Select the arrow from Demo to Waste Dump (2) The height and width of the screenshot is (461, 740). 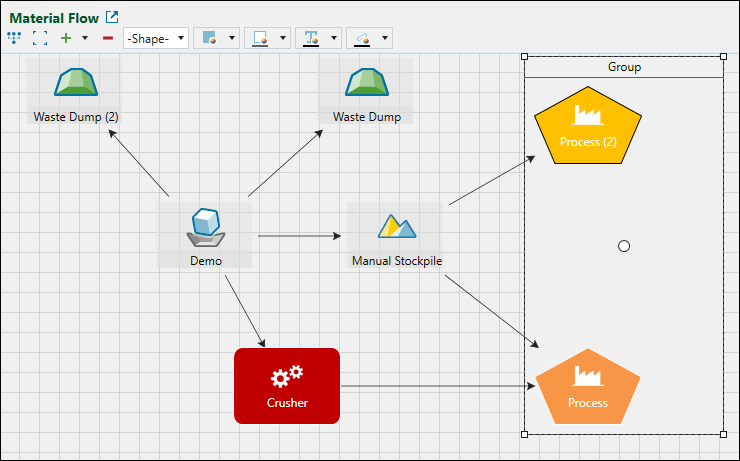139,163
